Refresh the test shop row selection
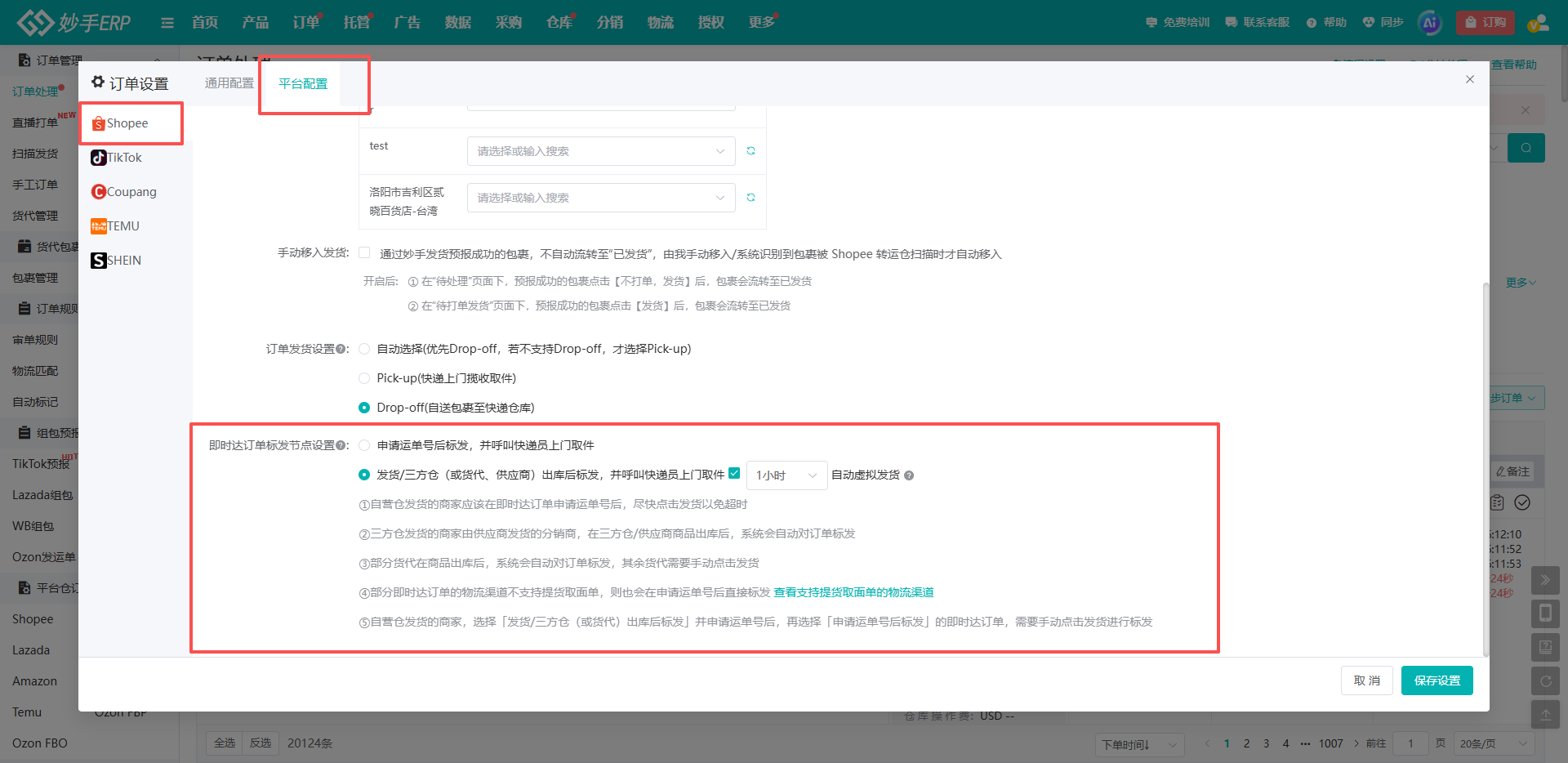 click(x=751, y=151)
